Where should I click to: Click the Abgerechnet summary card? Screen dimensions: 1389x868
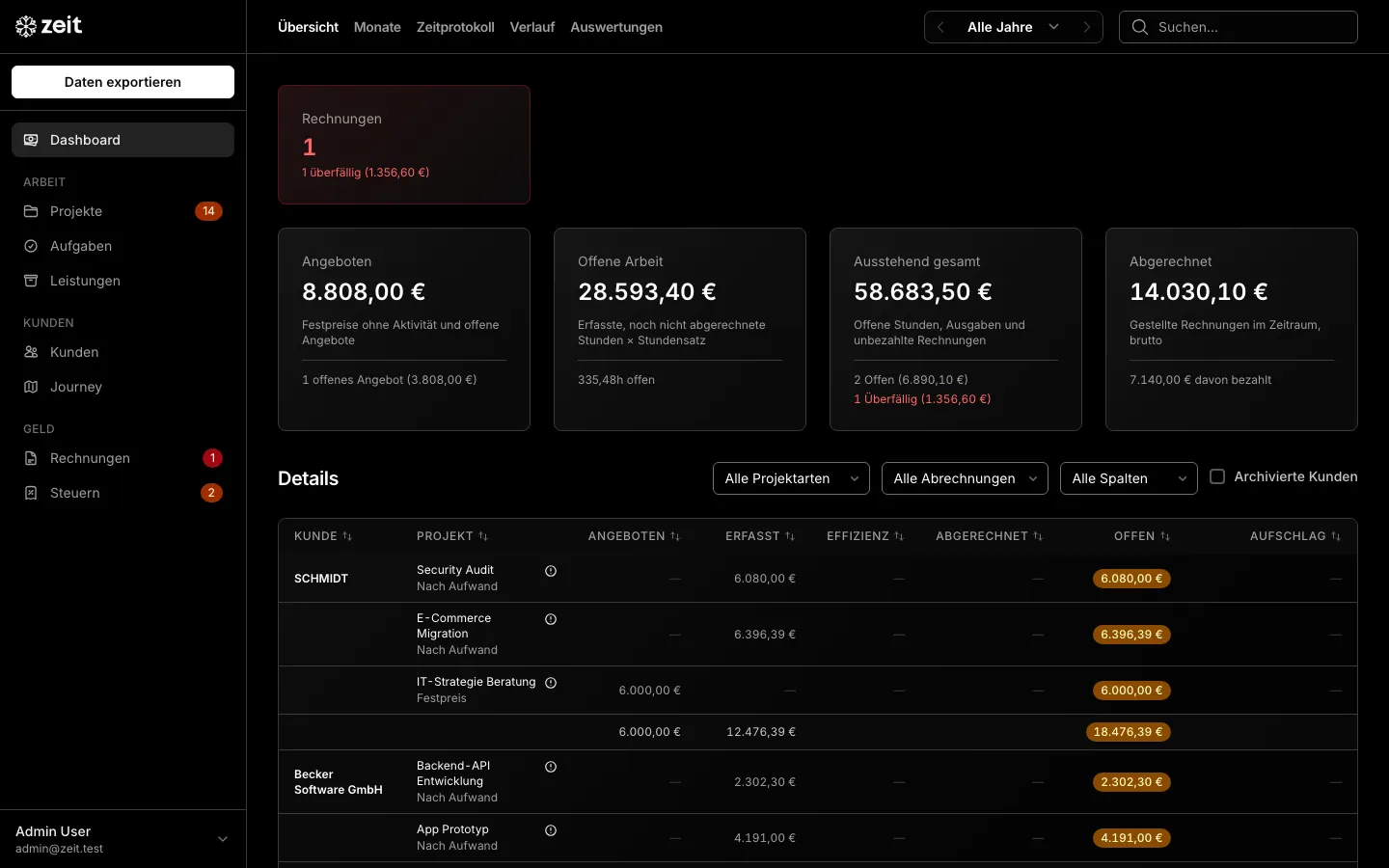tap(1232, 329)
